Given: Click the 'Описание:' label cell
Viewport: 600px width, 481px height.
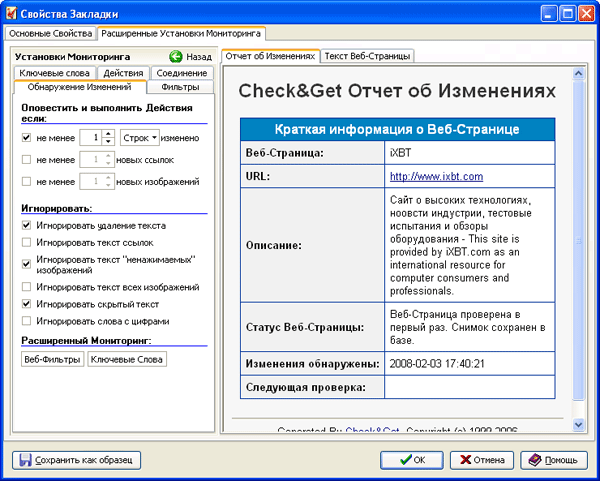Looking at the screenshot, I should [312, 245].
